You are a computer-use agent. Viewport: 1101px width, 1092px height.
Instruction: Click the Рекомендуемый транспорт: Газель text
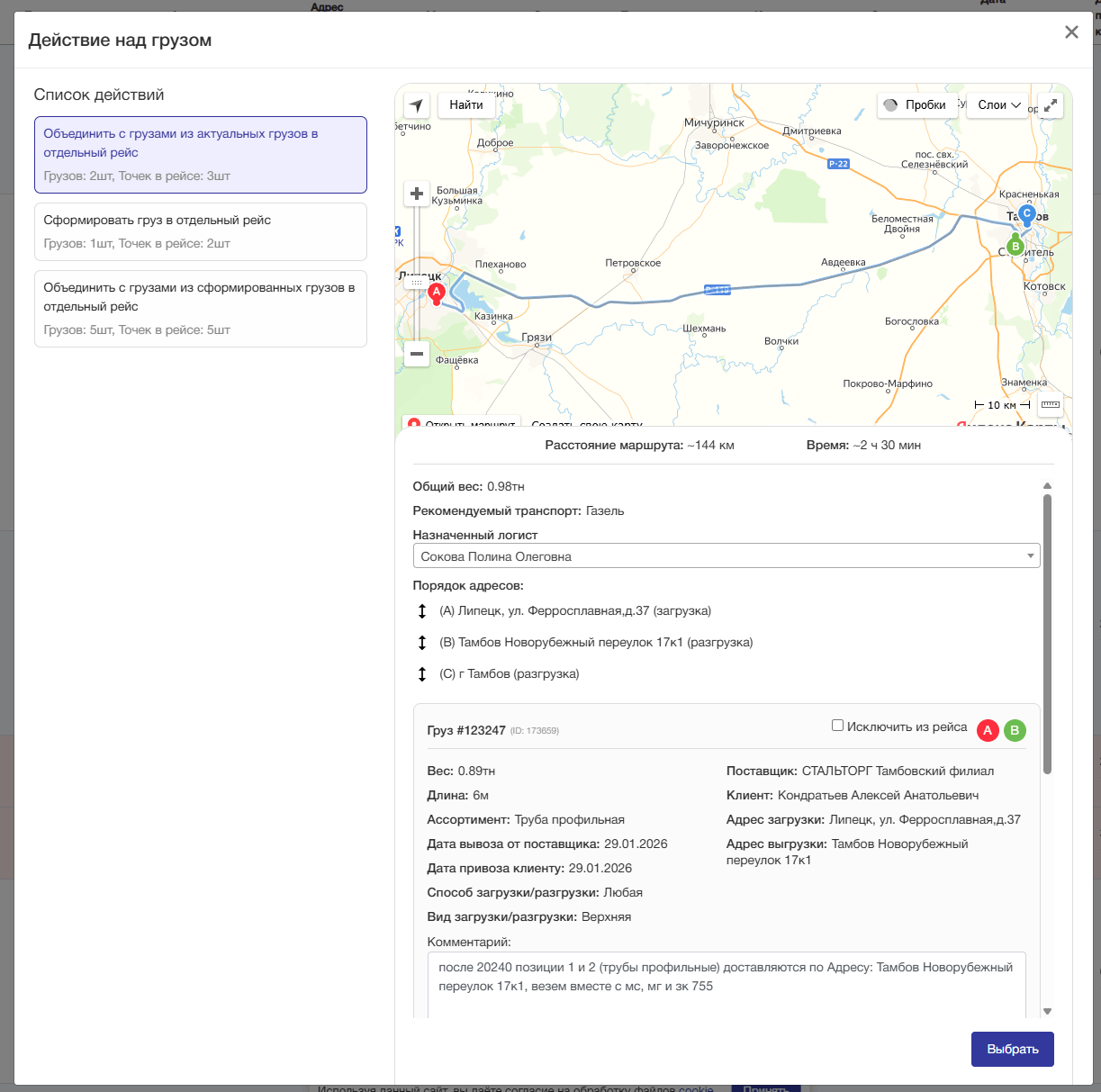tap(519, 510)
